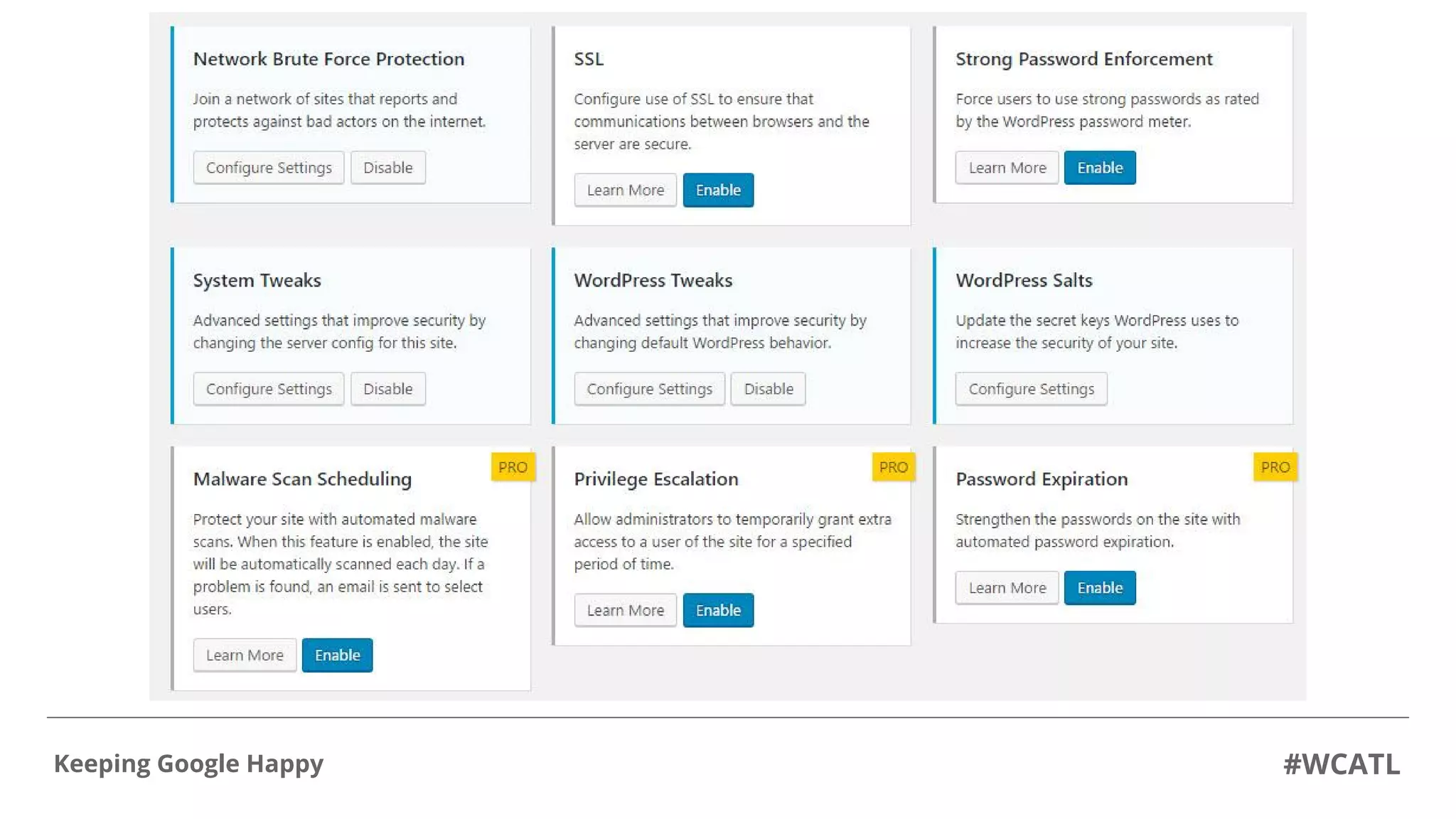Configure settings for WordPress Salts
The height and width of the screenshot is (819, 1456).
coord(1031,389)
